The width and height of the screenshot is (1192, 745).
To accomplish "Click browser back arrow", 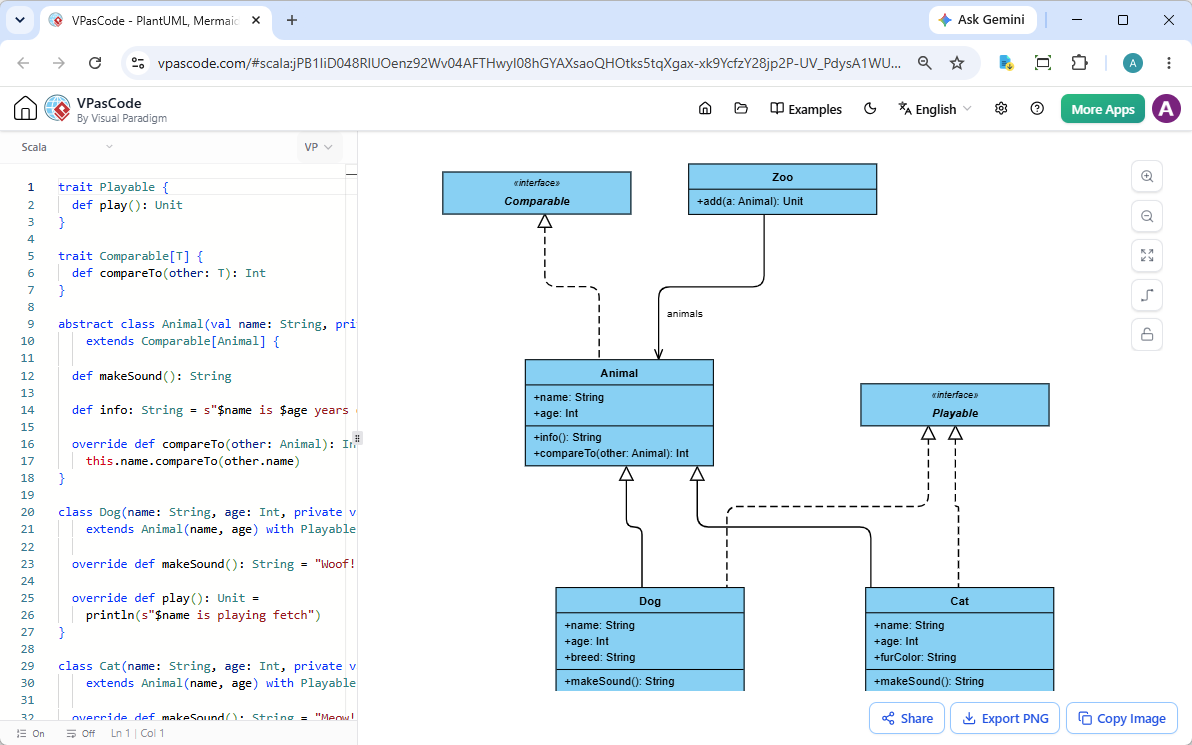I will [x=24, y=63].
